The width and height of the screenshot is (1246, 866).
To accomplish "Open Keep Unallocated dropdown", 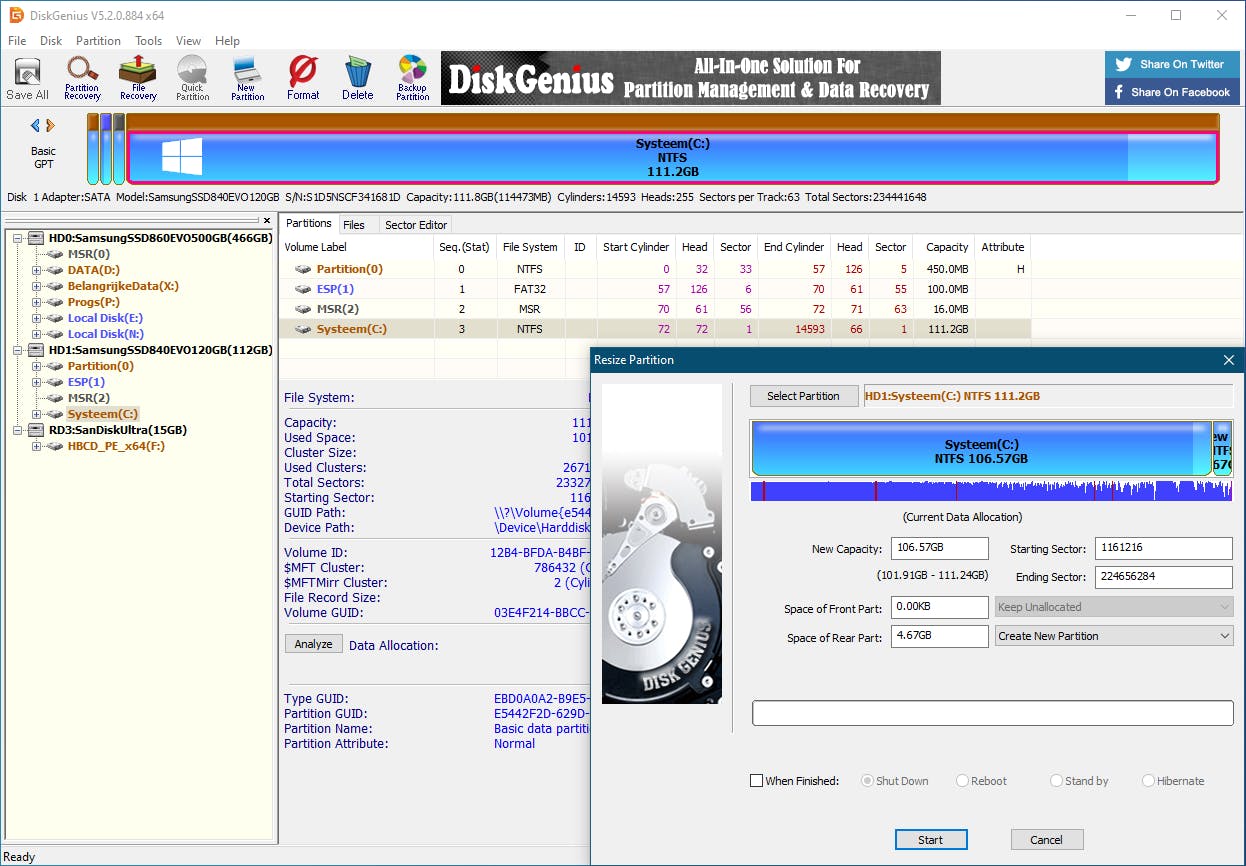I will pos(1114,607).
